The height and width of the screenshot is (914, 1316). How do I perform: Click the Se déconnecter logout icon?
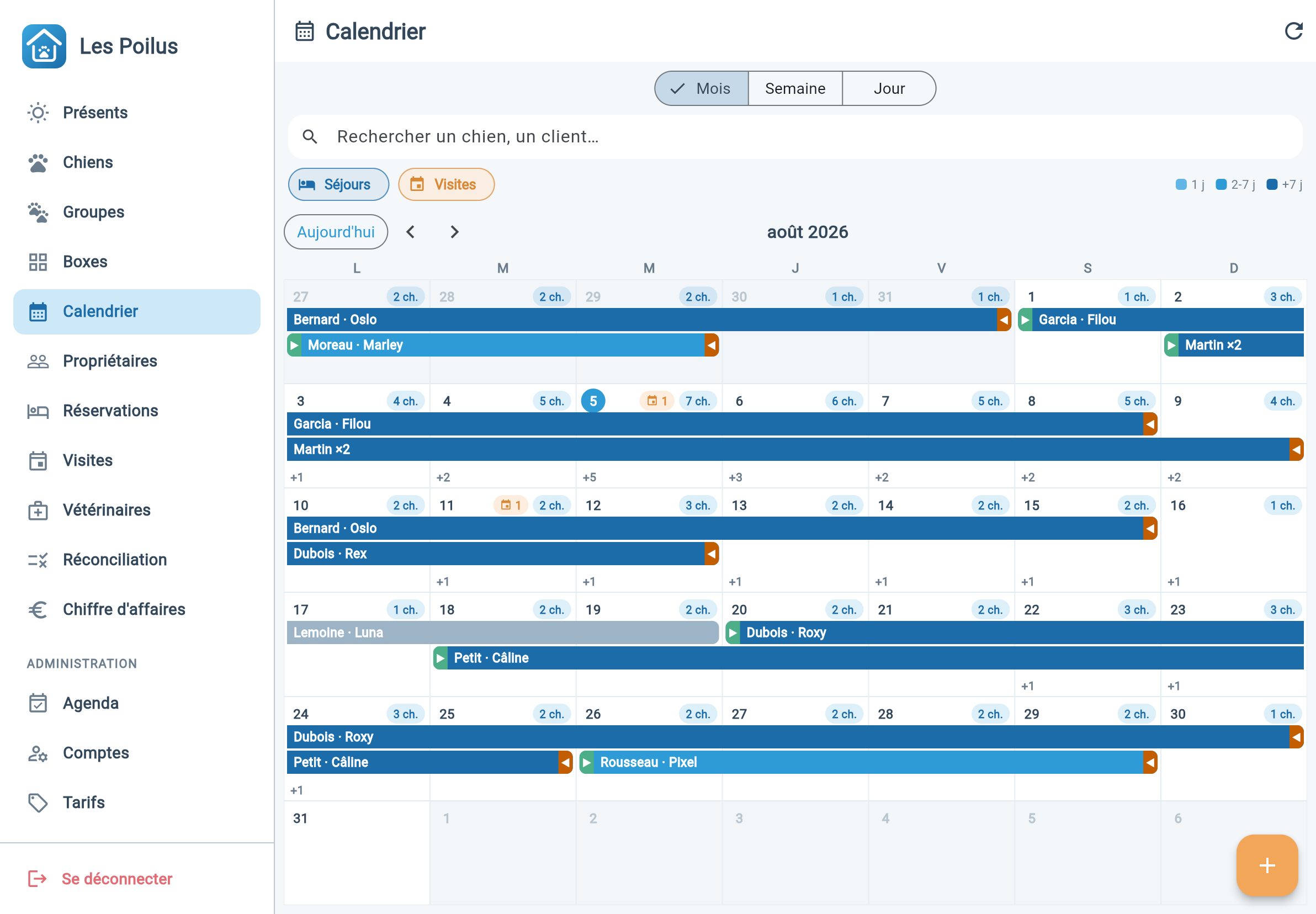coord(38,879)
